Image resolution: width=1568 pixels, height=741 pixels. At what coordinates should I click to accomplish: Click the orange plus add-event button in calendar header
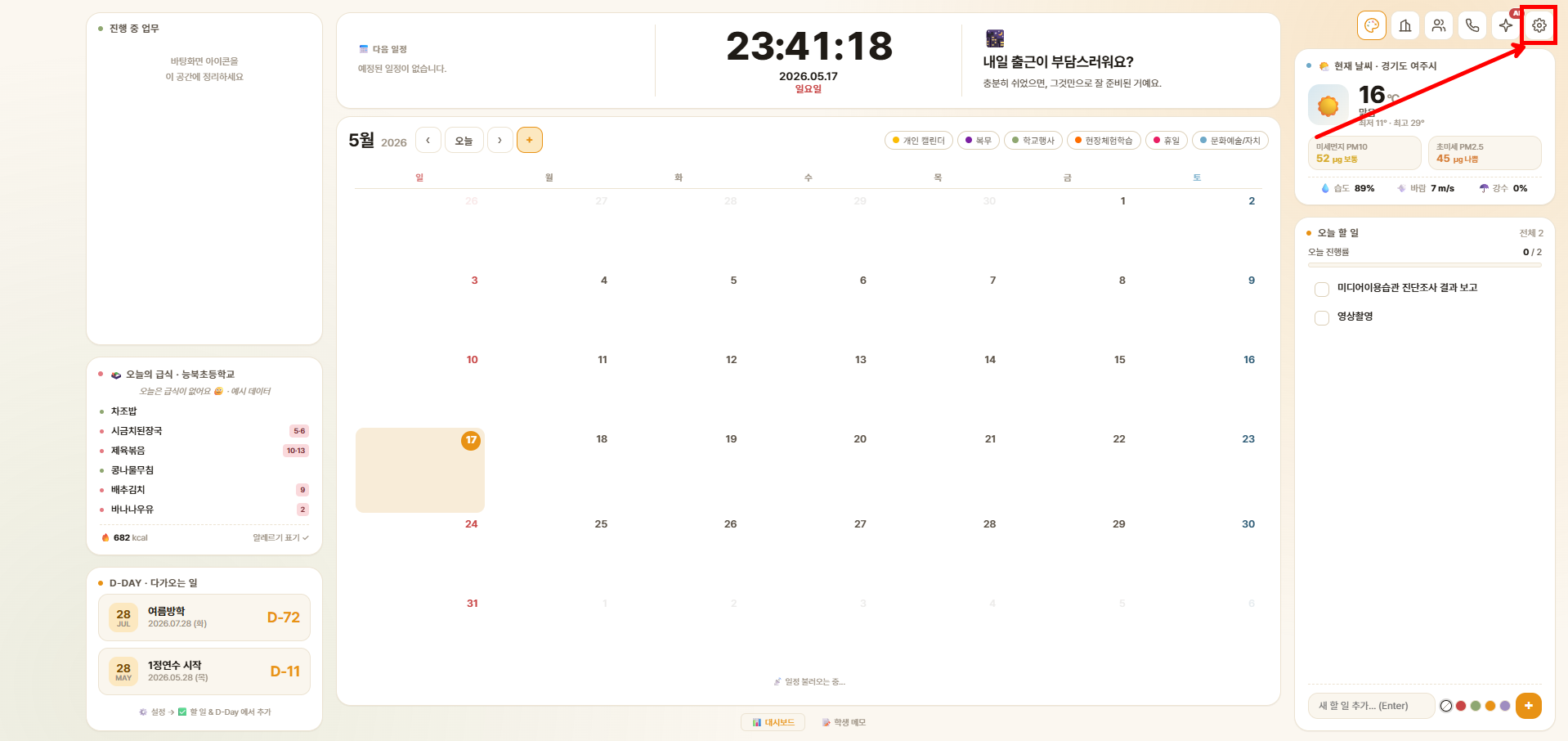(x=530, y=140)
